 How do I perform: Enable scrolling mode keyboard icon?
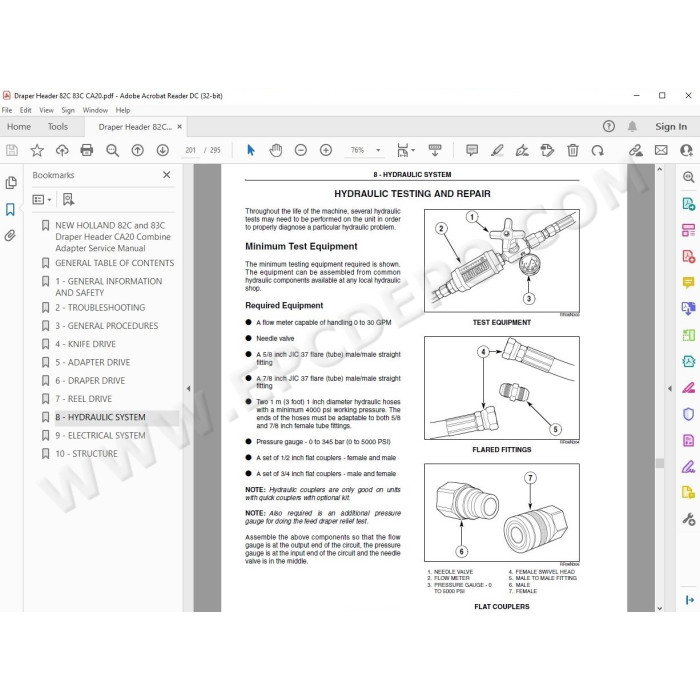pos(435,150)
